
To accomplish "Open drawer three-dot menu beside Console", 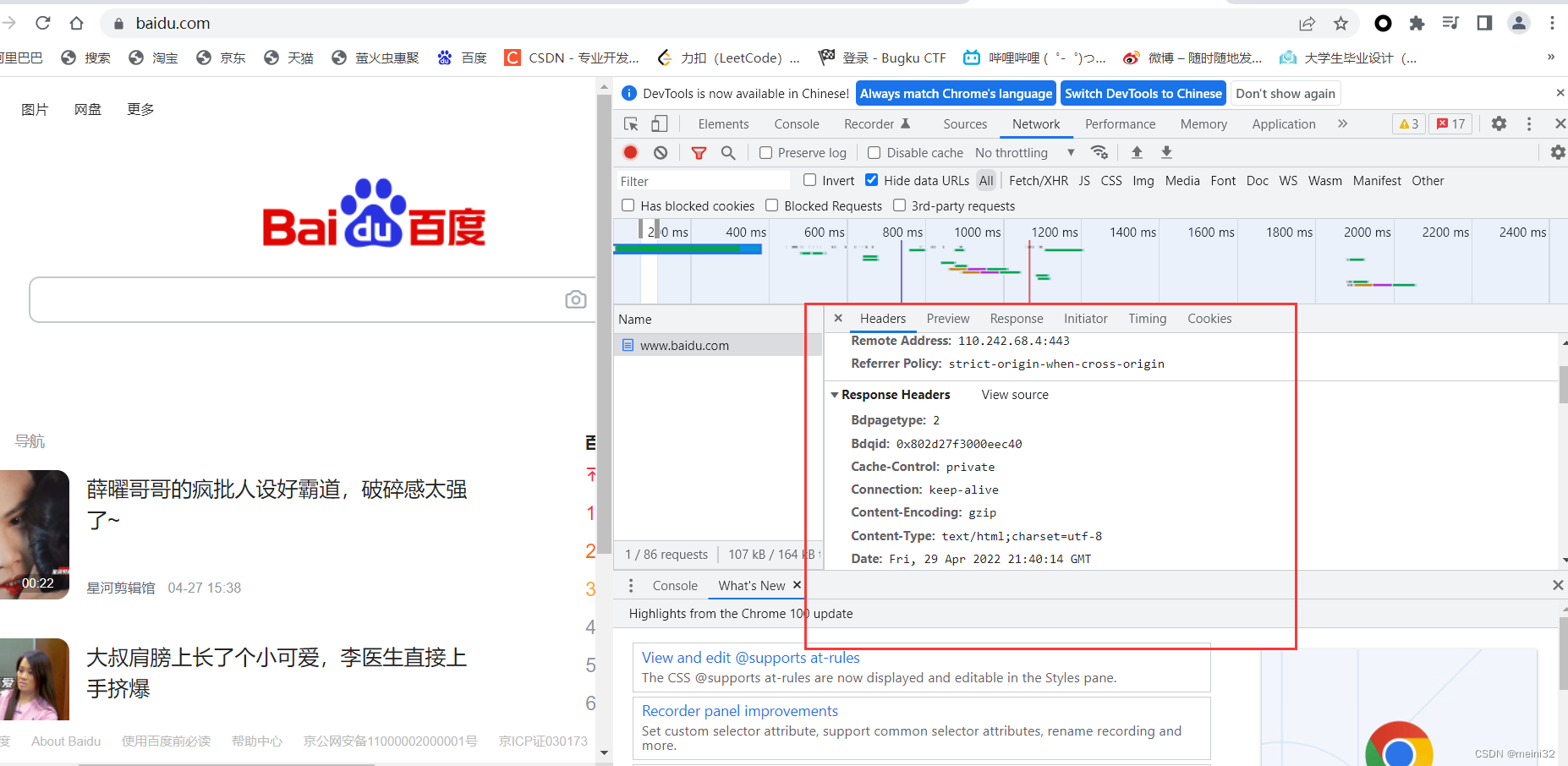I will (x=631, y=585).
